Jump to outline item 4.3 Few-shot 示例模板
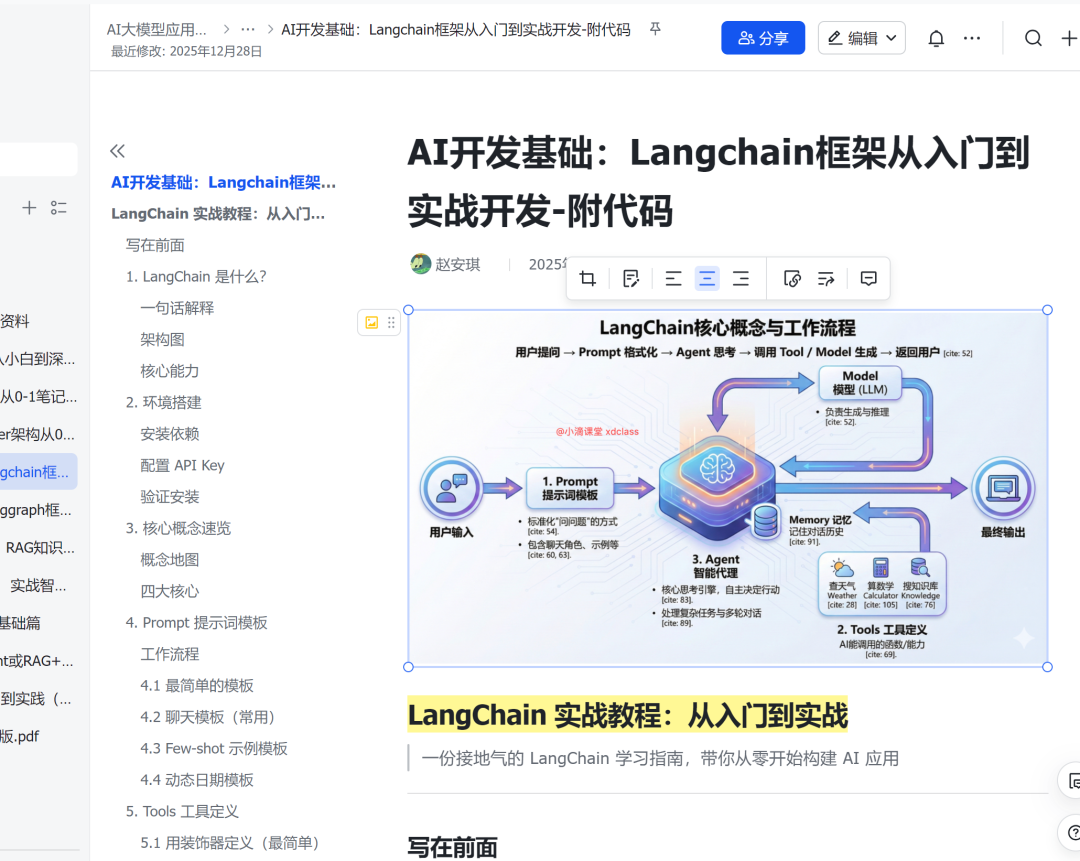The width and height of the screenshot is (1080, 861). click(x=214, y=748)
